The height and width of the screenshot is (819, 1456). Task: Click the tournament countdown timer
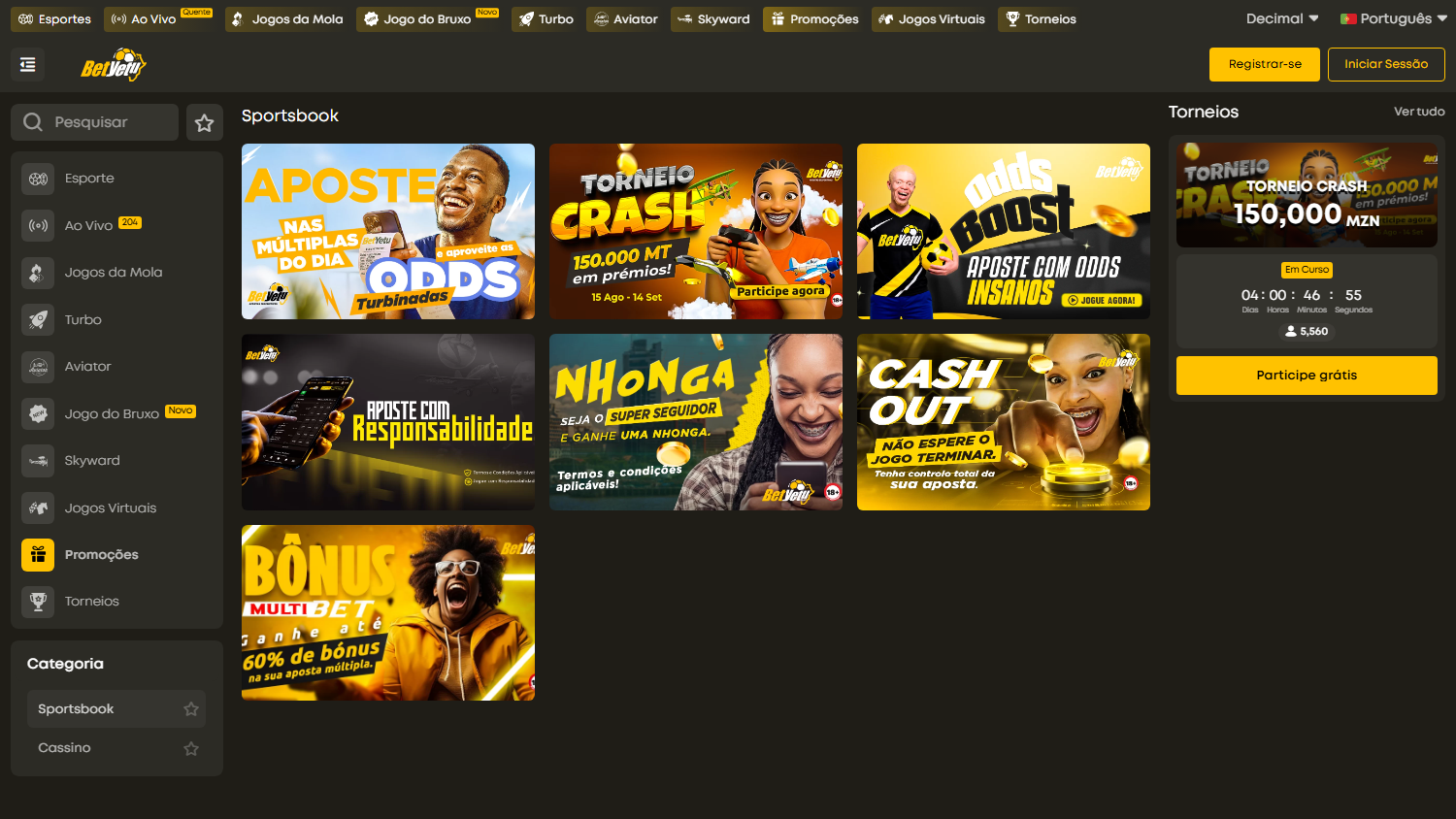click(1307, 300)
